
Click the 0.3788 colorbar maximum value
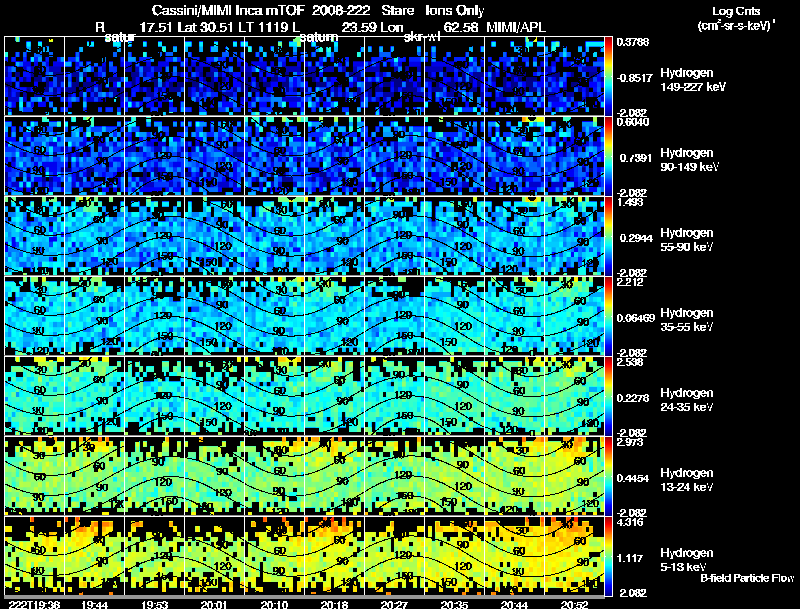click(633, 42)
